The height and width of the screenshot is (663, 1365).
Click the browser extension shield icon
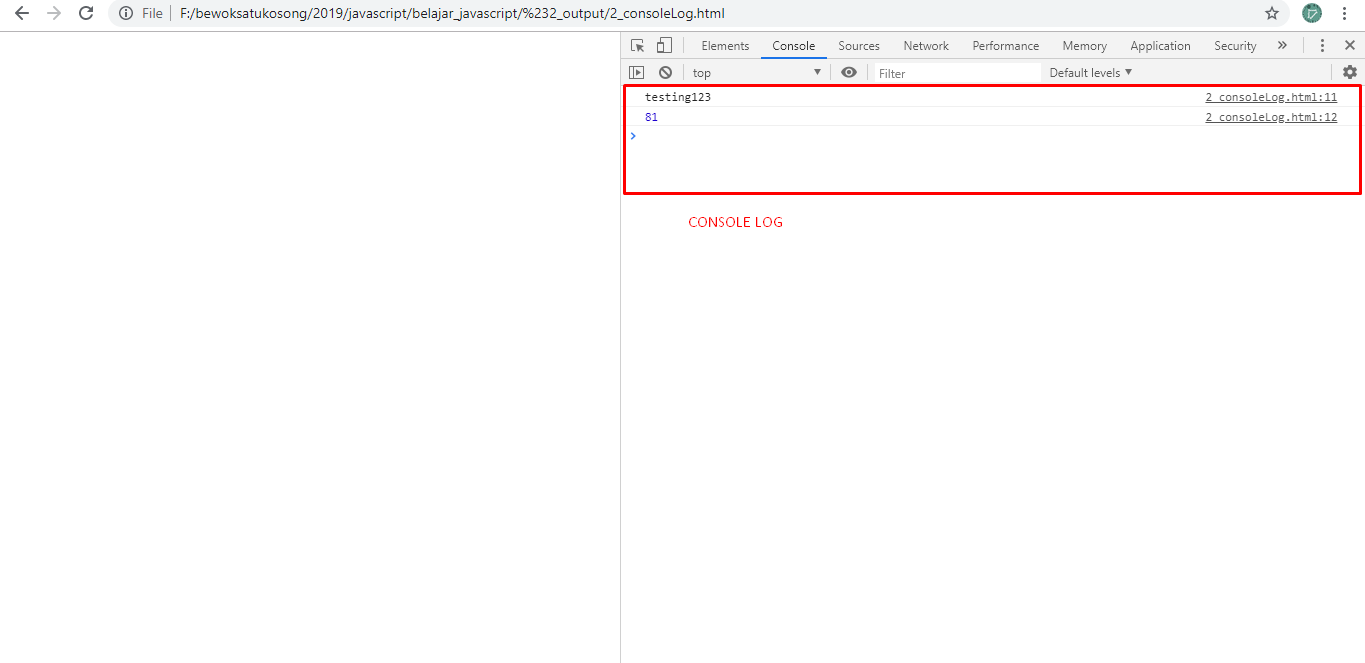point(1311,13)
